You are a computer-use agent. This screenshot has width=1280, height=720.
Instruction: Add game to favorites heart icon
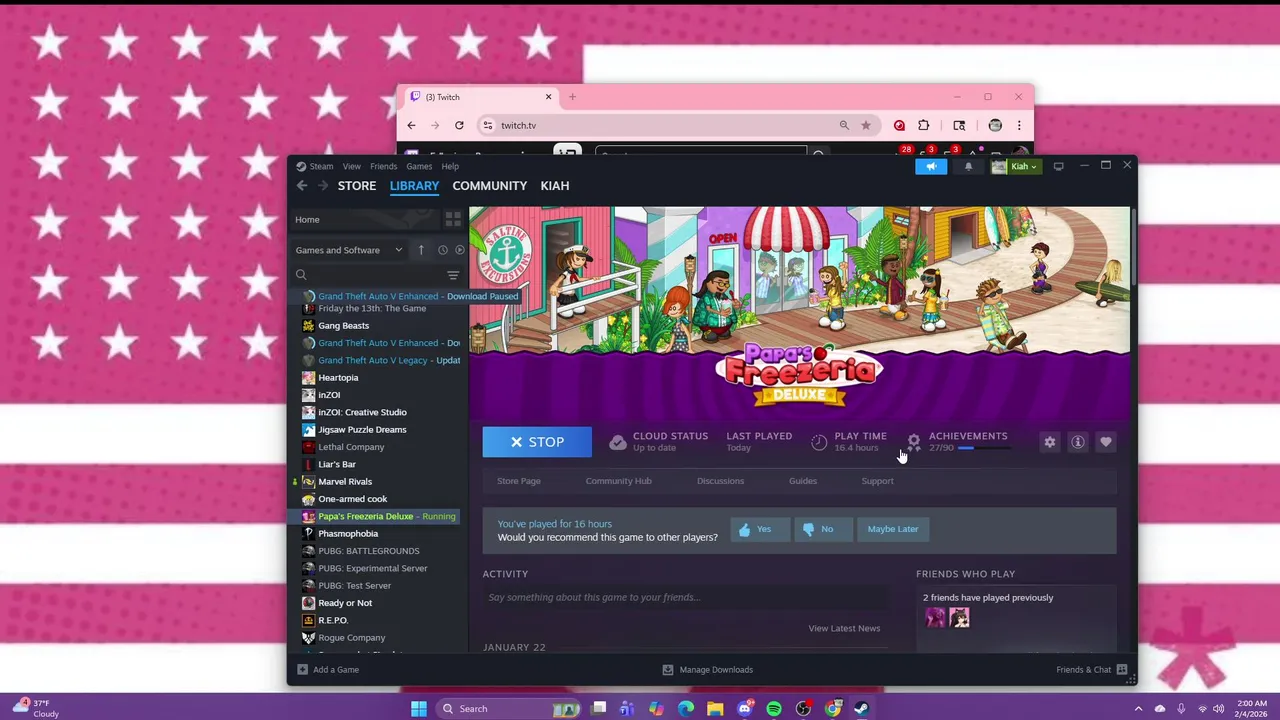tap(1106, 442)
